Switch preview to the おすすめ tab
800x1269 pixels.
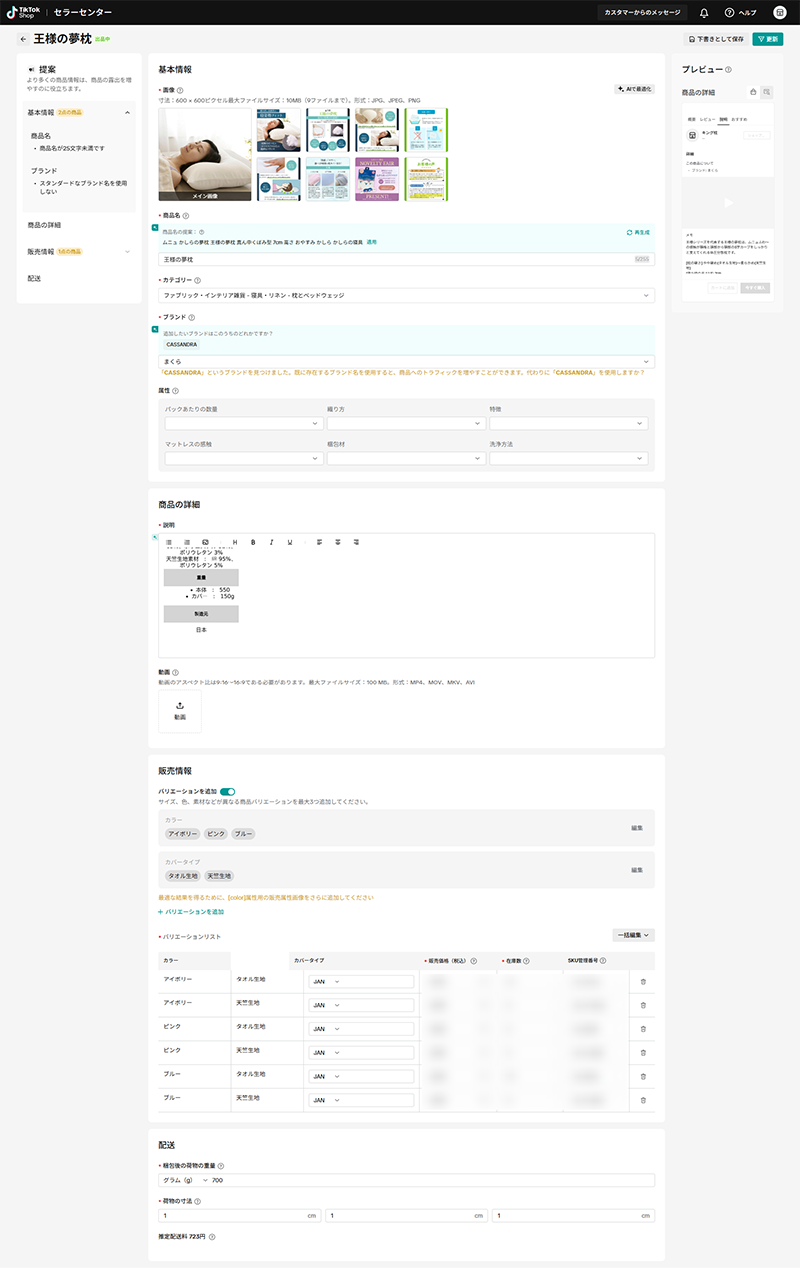(x=739, y=118)
